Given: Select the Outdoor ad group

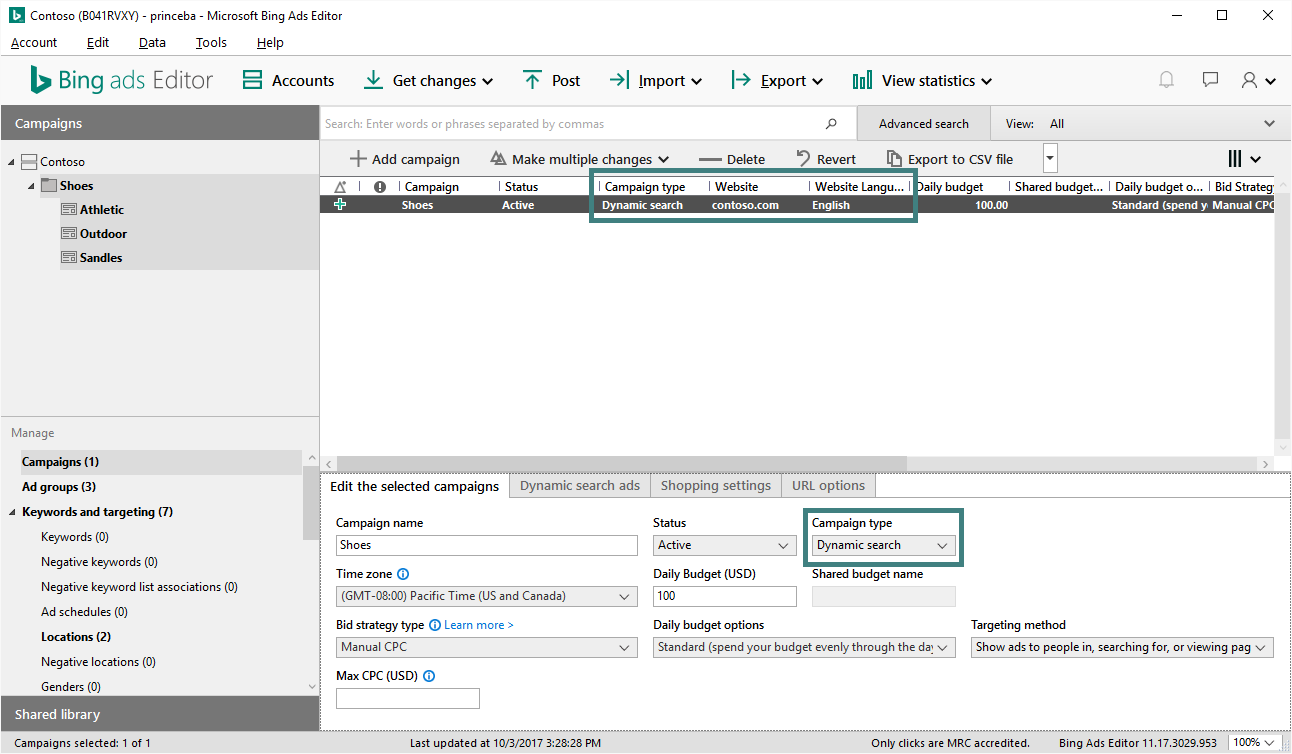Looking at the screenshot, I should [103, 234].
